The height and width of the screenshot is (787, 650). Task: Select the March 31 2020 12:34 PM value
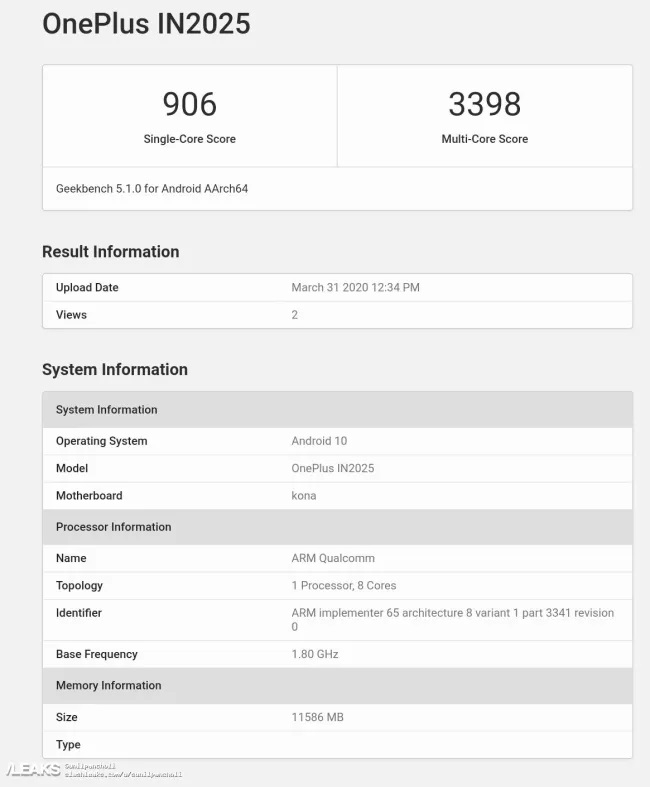tap(355, 288)
